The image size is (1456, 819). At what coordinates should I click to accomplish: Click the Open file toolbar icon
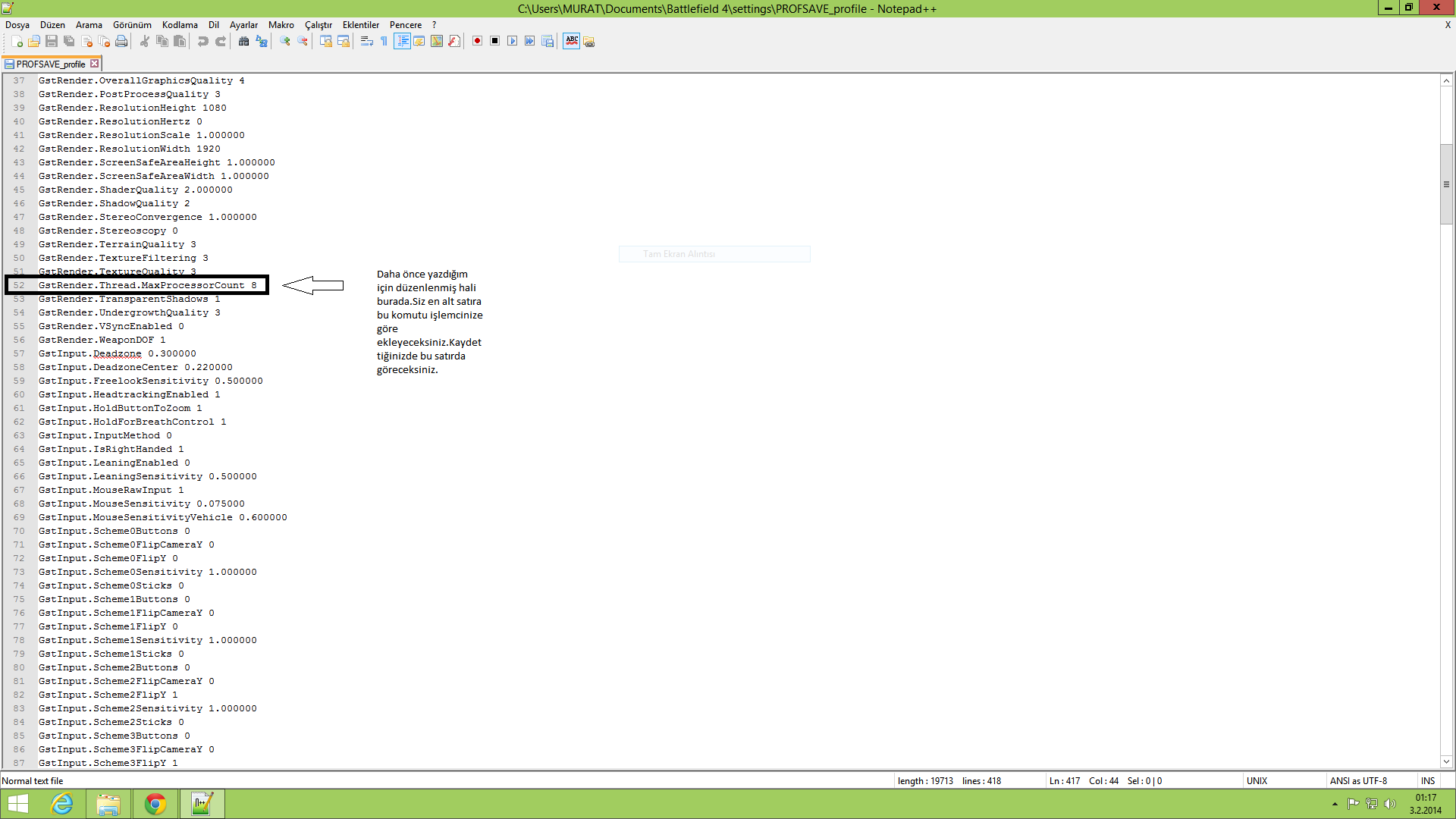[34, 41]
